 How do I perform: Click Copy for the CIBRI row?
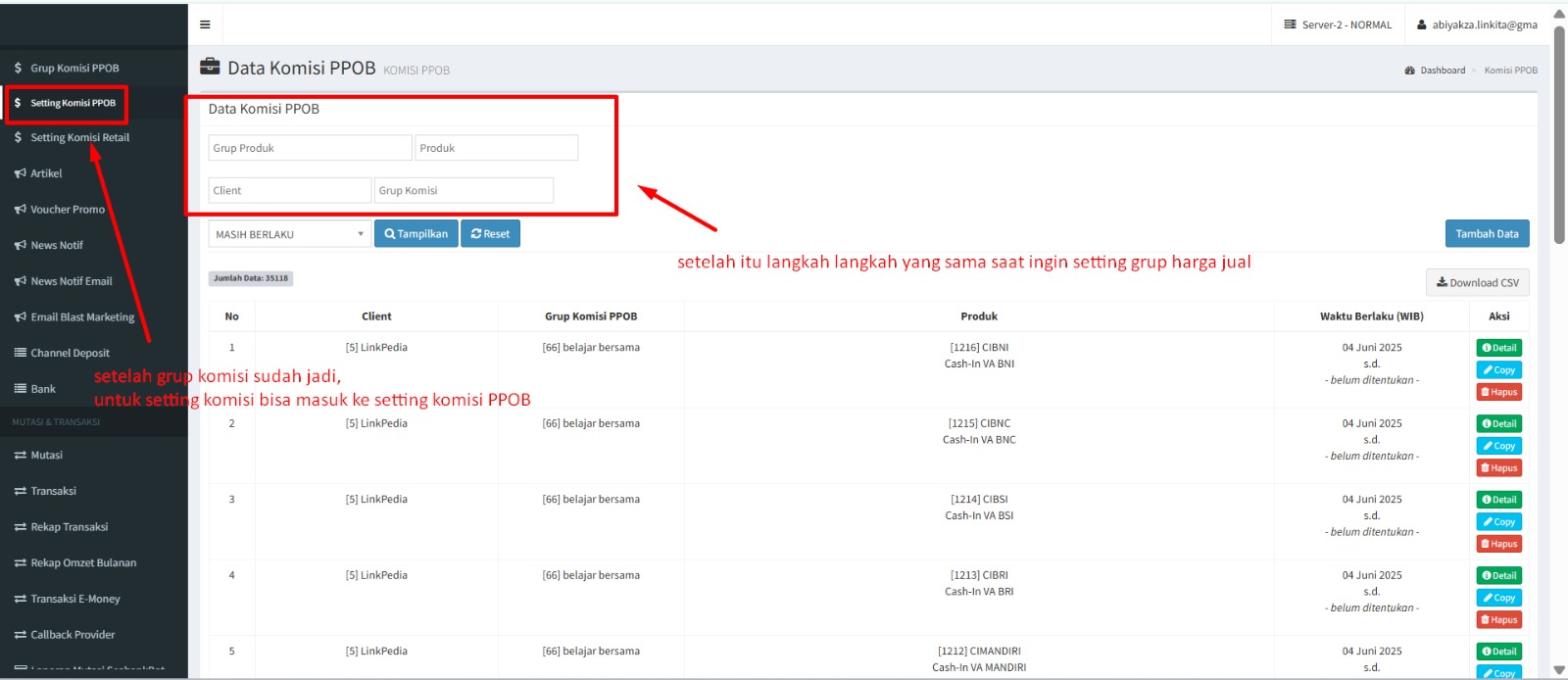pyautogui.click(x=1498, y=598)
